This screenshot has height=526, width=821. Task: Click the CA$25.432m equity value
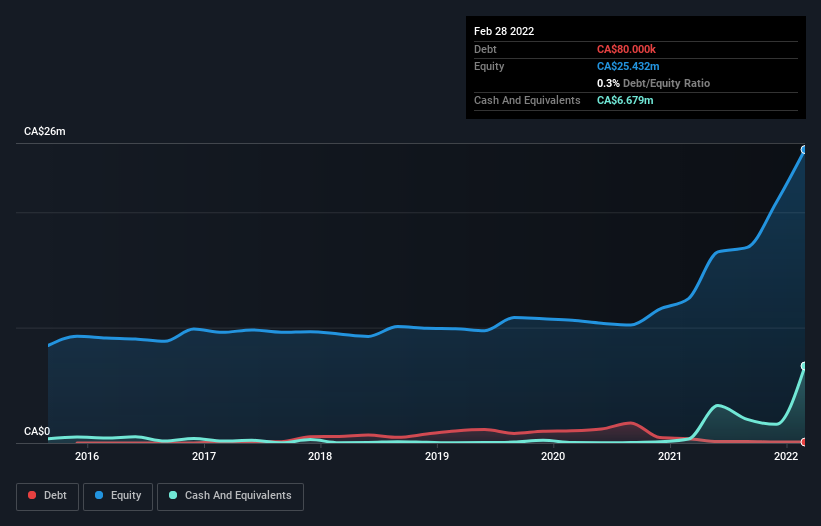(x=628, y=66)
